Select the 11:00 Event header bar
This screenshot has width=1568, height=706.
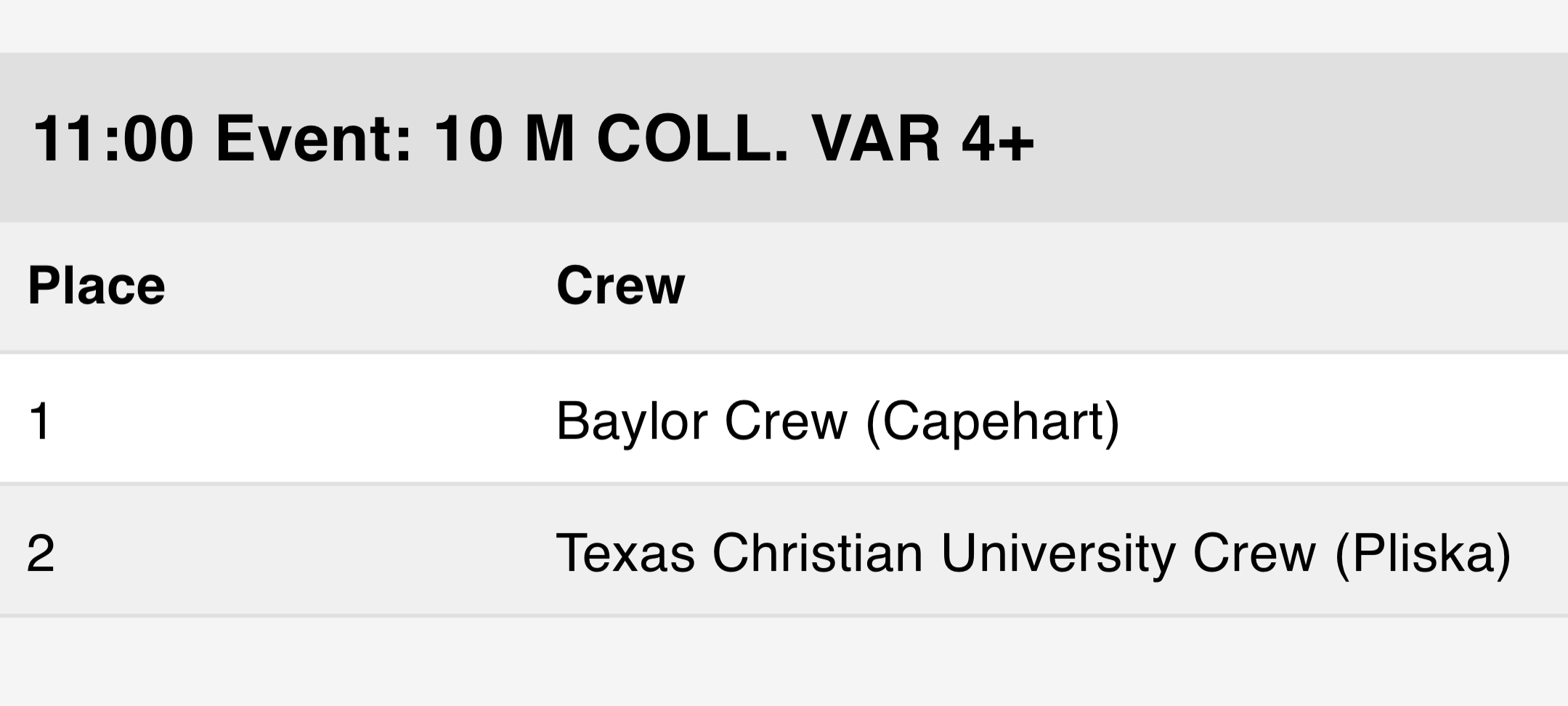[x=784, y=137]
